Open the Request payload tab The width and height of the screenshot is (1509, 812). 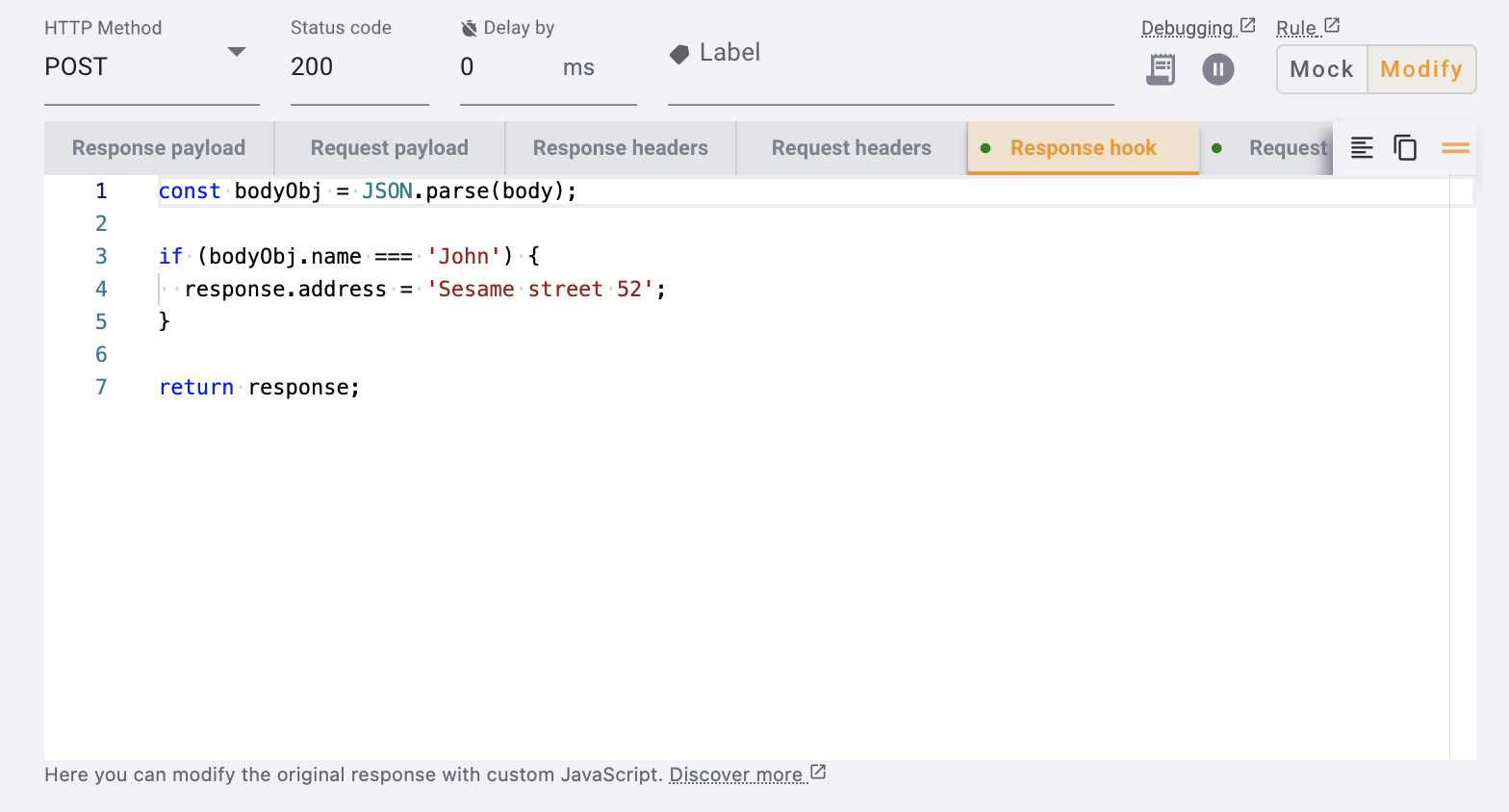click(389, 148)
